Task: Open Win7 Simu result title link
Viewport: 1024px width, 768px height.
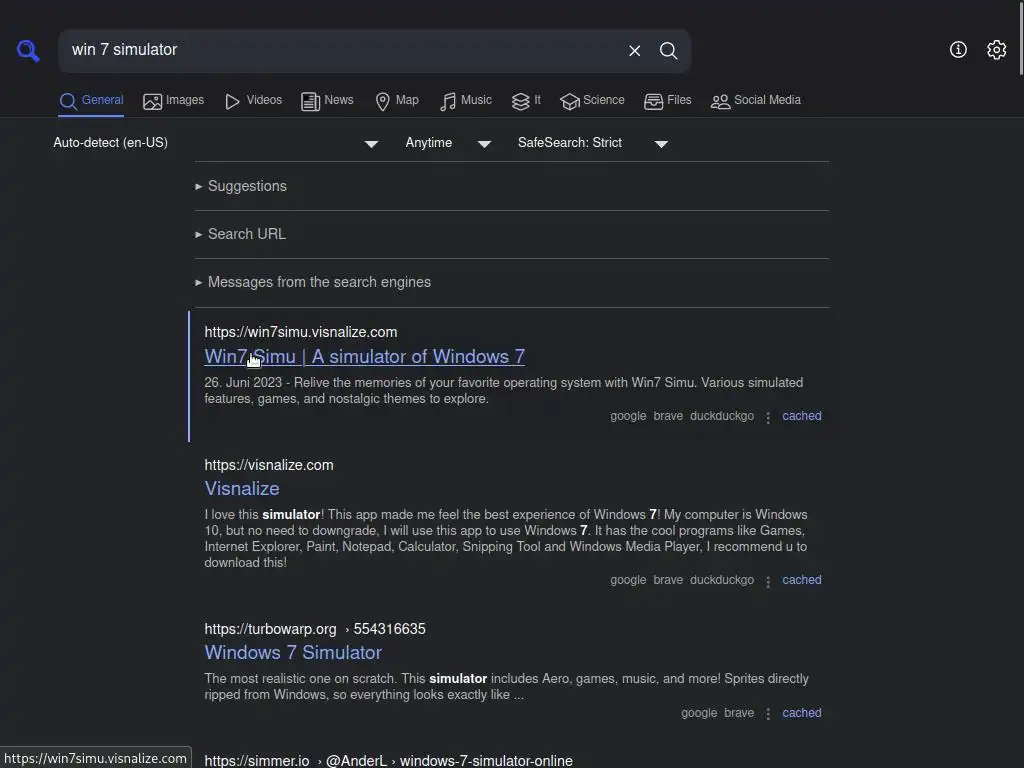Action: click(x=364, y=357)
